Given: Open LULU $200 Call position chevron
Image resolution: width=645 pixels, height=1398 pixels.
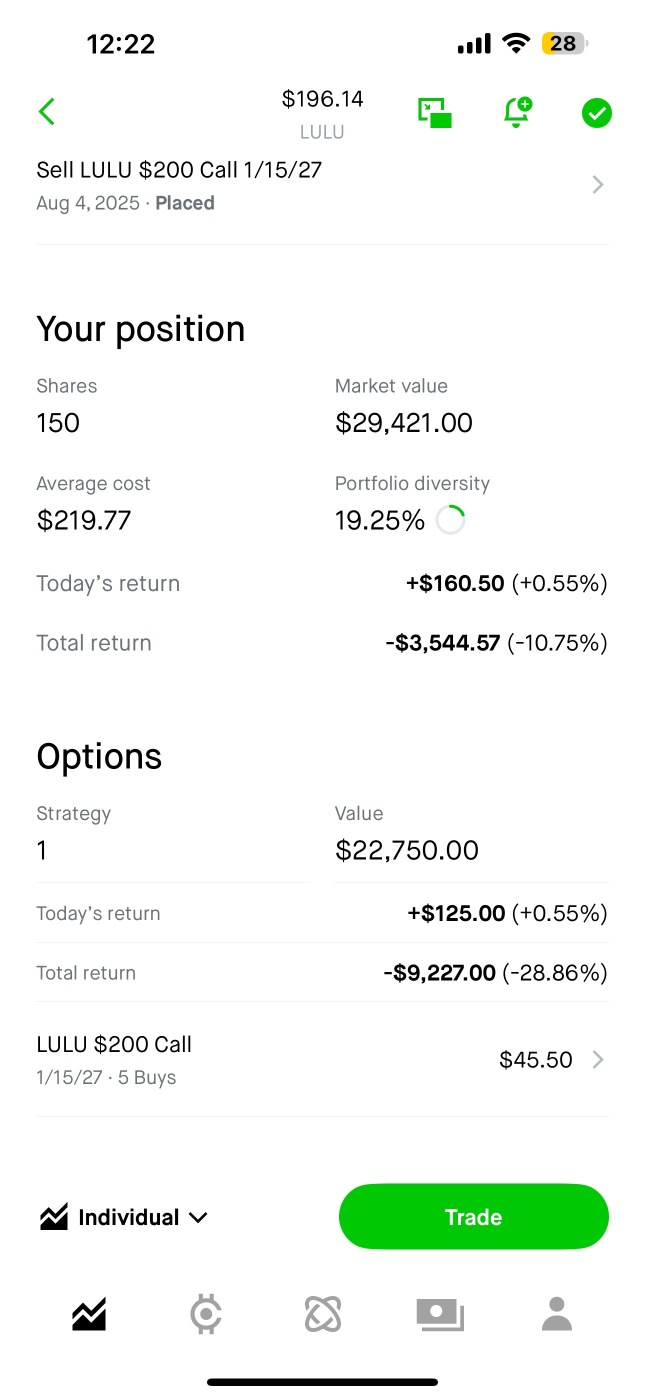Looking at the screenshot, I should pos(598,1060).
